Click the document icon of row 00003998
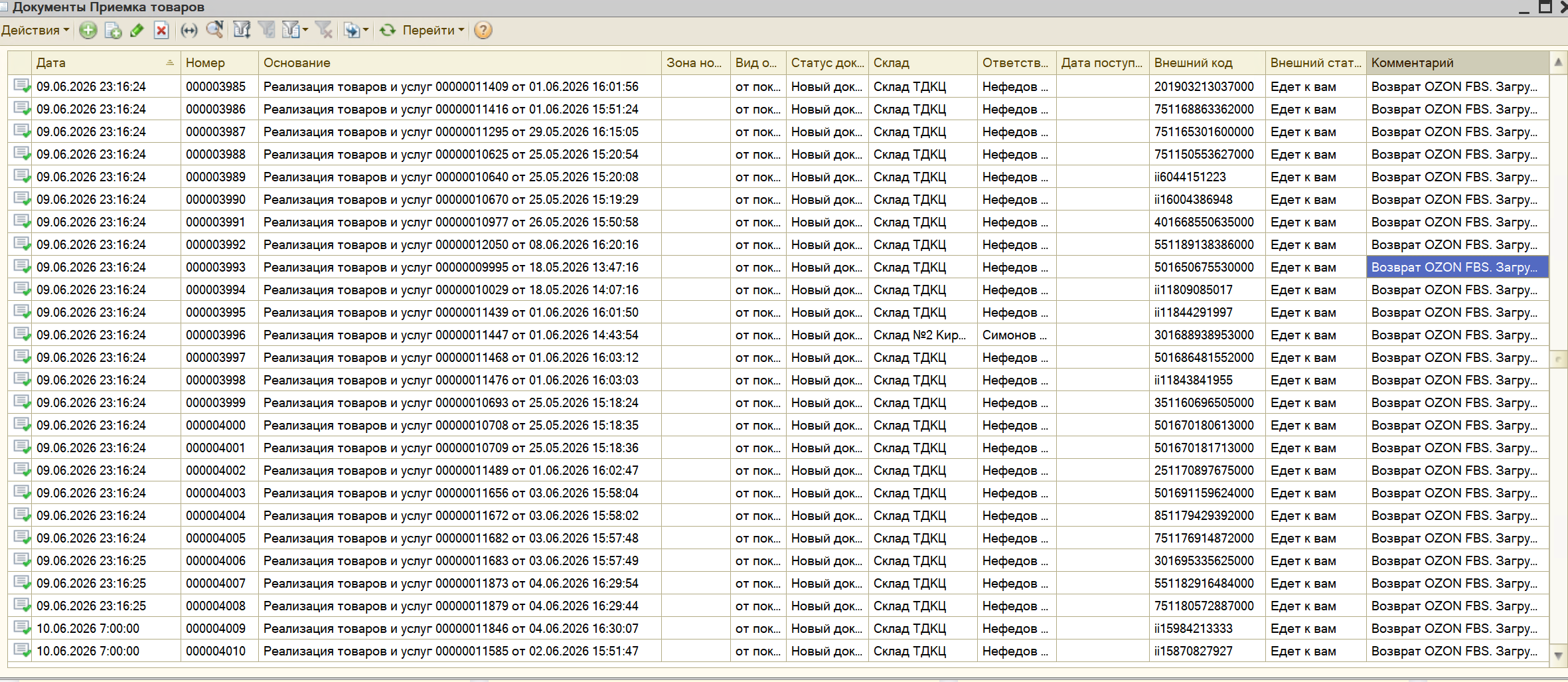Image resolution: width=1568 pixels, height=682 pixels. pos(22,380)
